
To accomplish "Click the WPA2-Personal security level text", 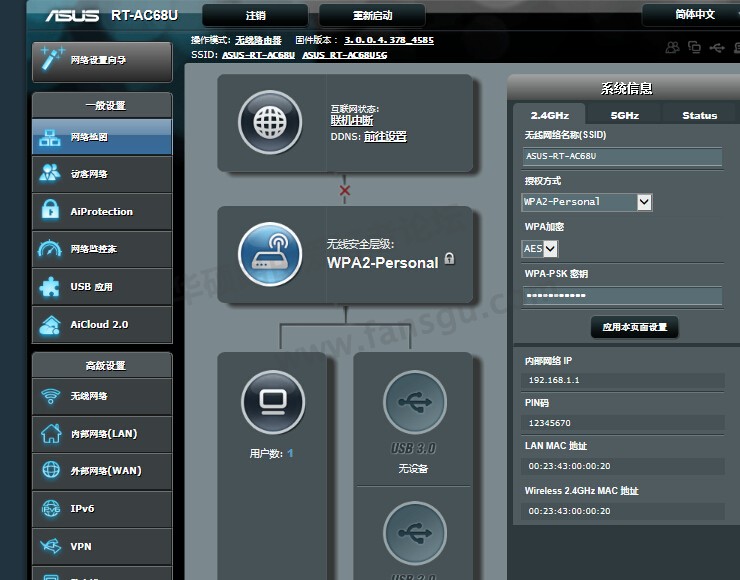I will tap(383, 262).
